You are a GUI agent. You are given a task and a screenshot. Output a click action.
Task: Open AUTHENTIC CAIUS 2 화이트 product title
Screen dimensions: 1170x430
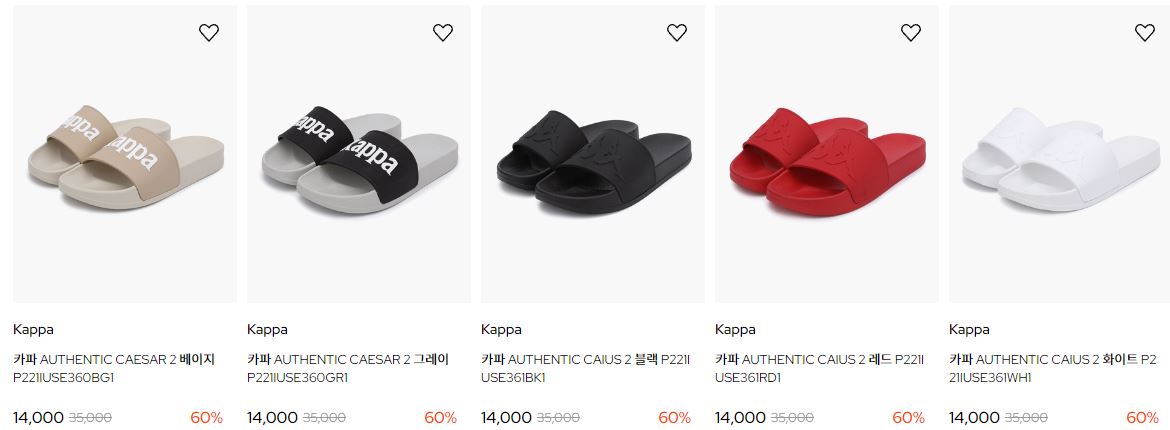pyautogui.click(x=1054, y=369)
